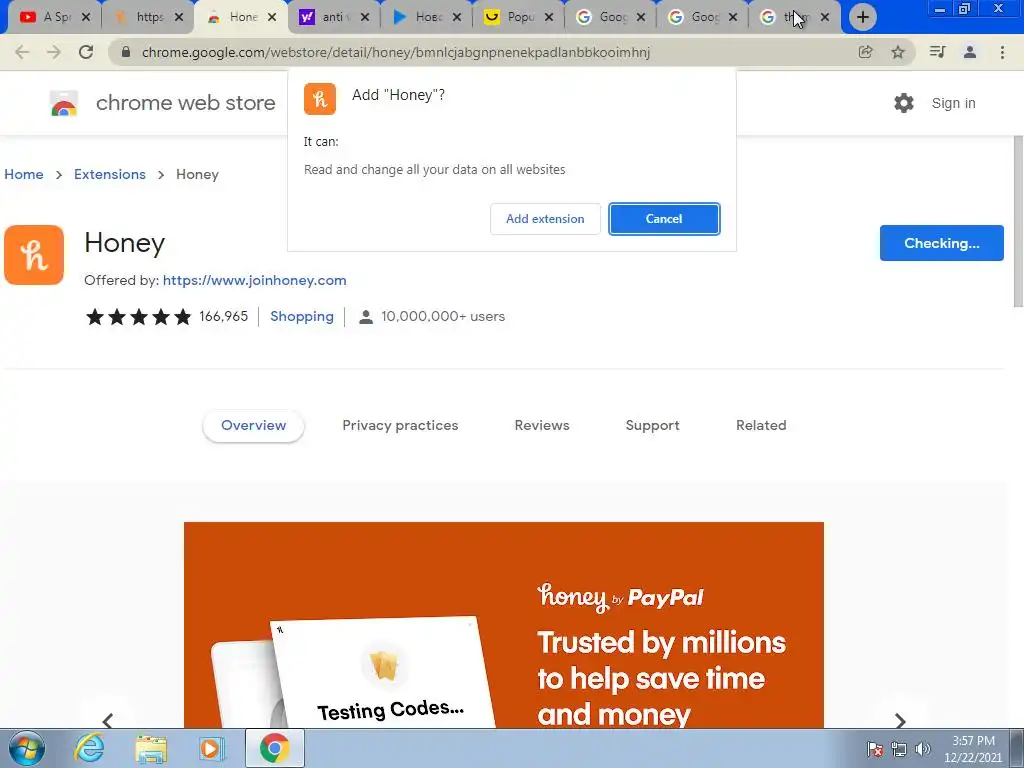The height and width of the screenshot is (768, 1024).
Task: Select the Overview tab
Action: pos(253,426)
